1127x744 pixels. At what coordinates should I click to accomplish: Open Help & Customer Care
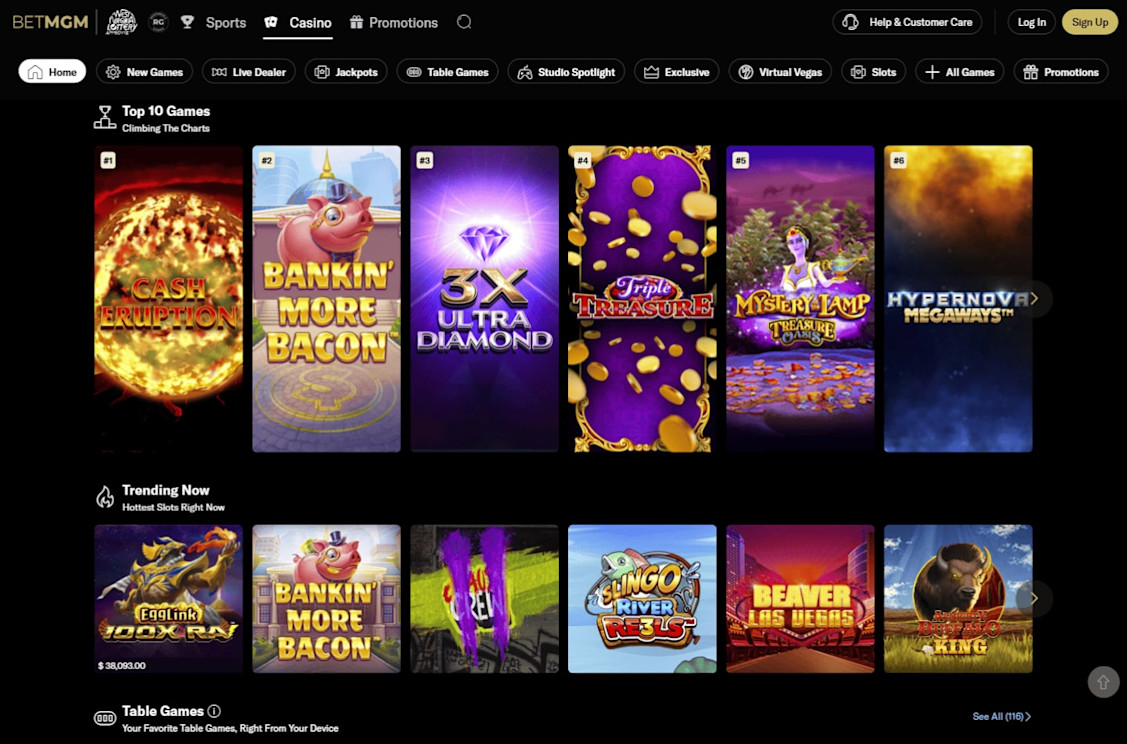[907, 22]
